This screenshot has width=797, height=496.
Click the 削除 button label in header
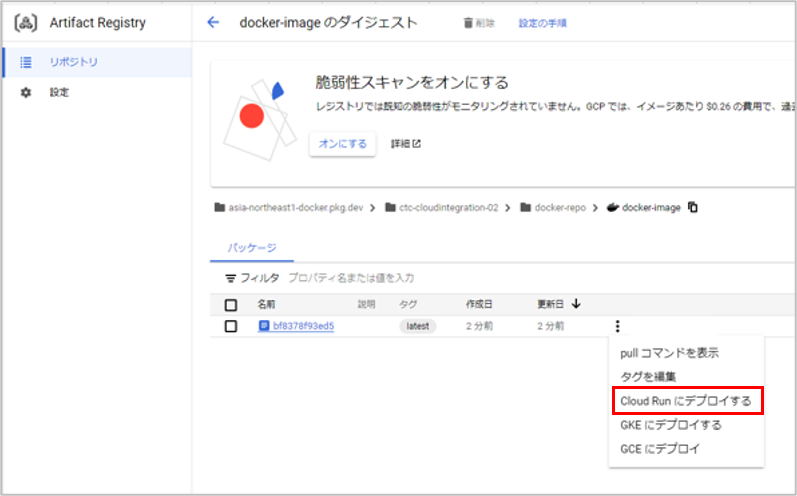[485, 23]
